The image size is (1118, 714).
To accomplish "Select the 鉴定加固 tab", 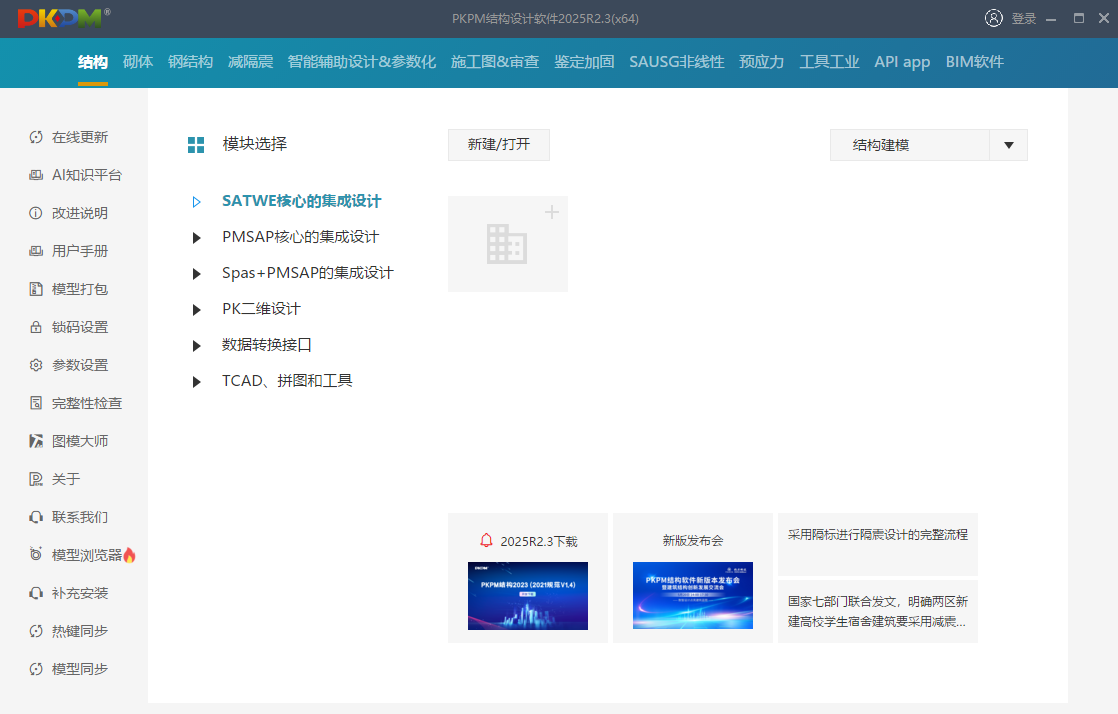I will point(584,62).
